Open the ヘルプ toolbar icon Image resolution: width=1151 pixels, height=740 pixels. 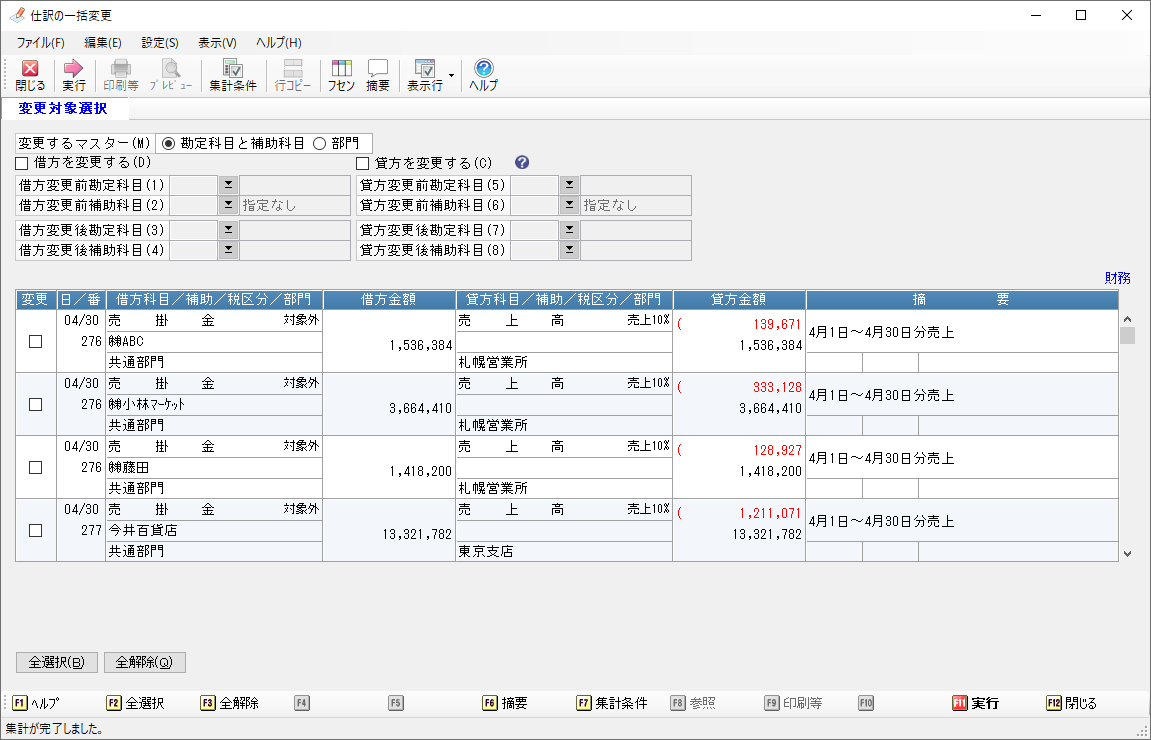483,75
